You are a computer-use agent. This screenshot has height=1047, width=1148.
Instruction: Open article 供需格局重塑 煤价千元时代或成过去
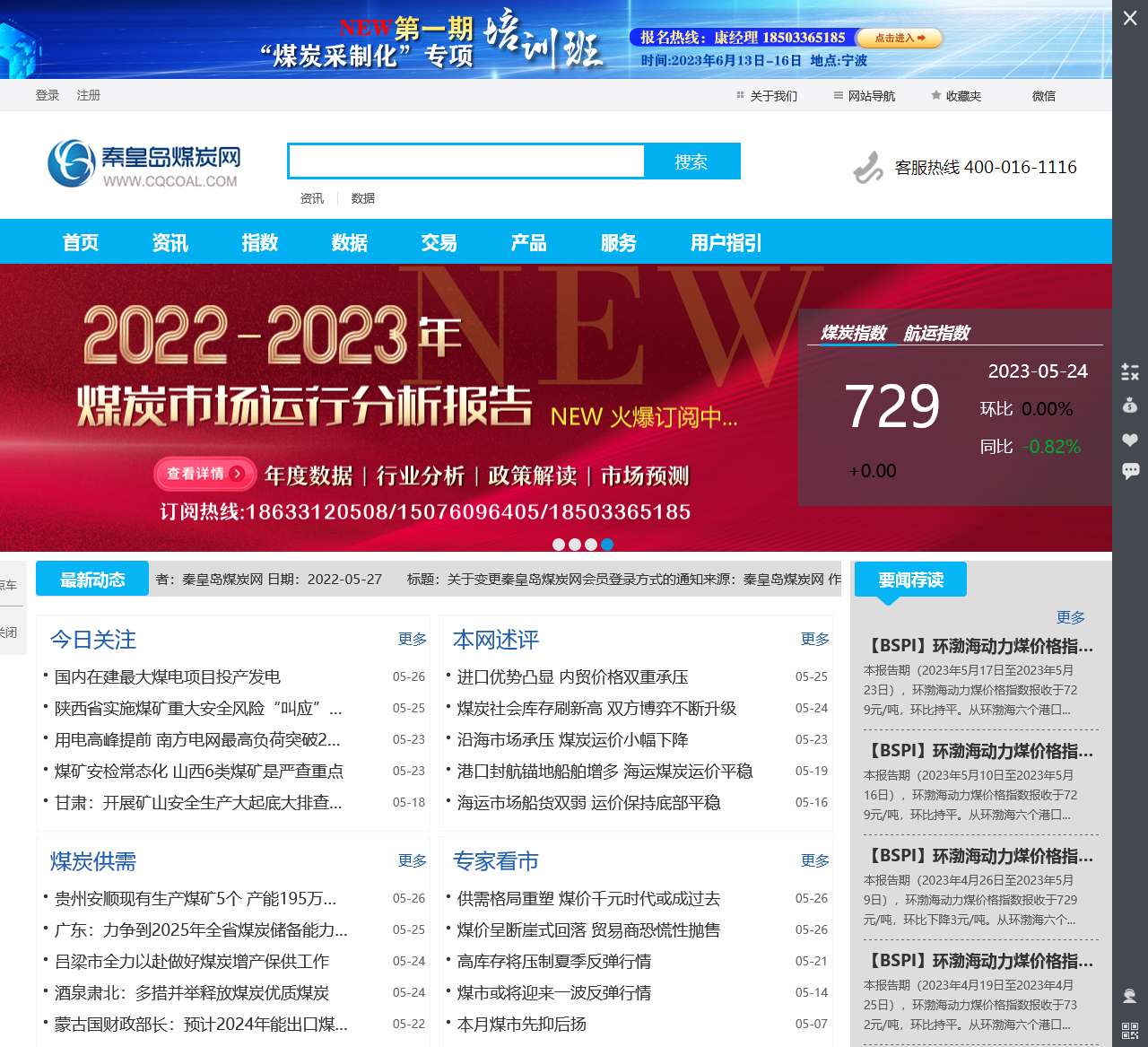pyautogui.click(x=588, y=899)
